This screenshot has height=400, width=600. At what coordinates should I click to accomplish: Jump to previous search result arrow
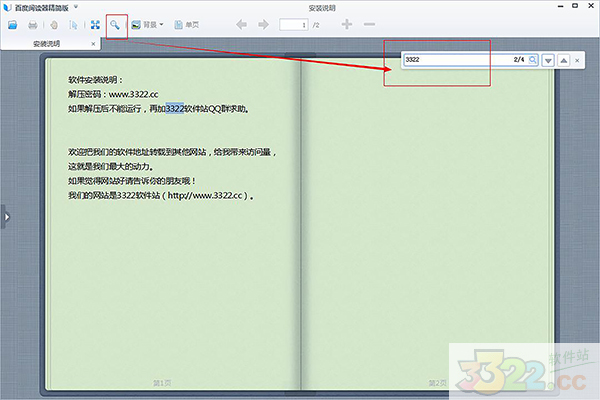pos(564,60)
